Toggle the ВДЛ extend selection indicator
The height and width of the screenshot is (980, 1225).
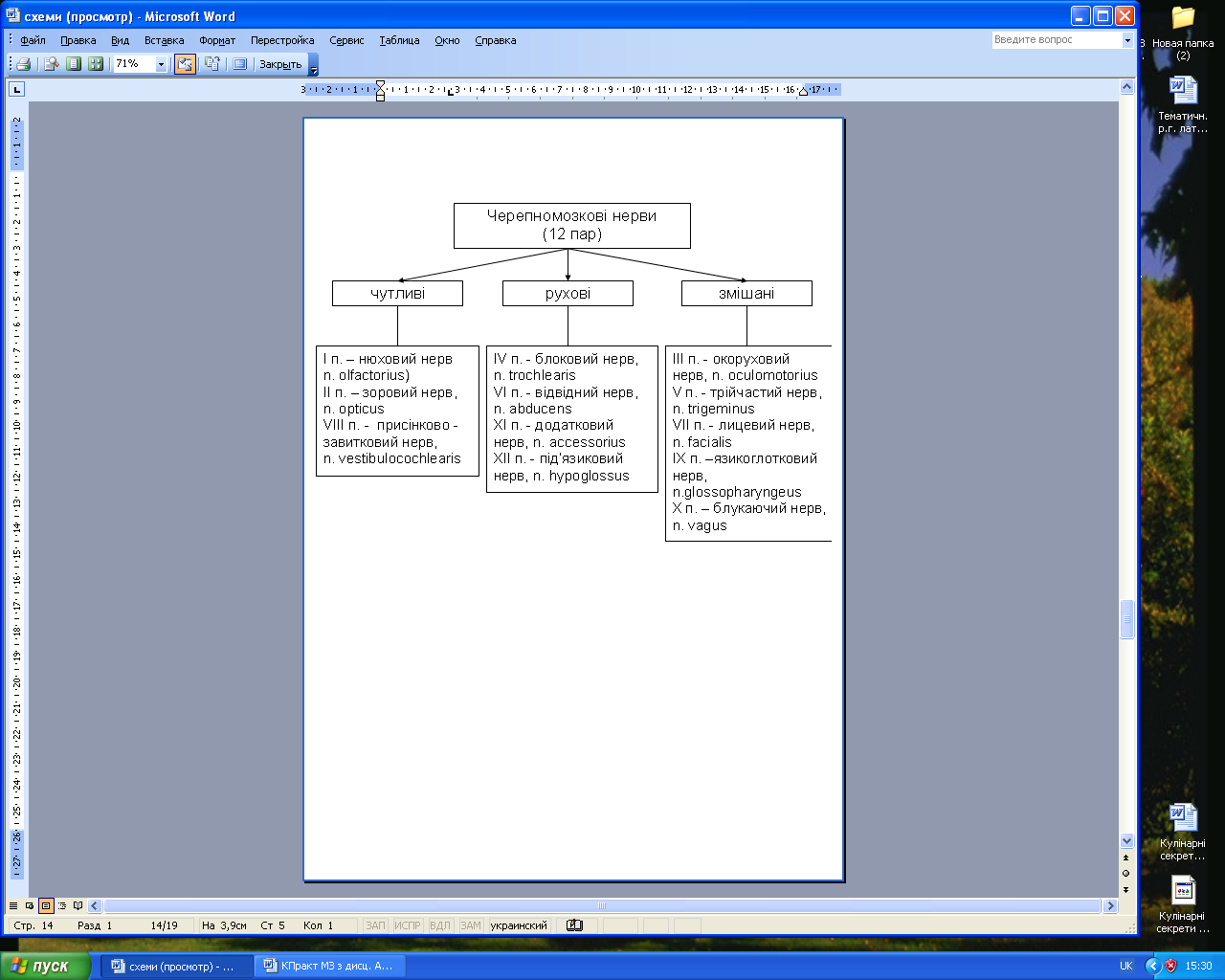(x=439, y=925)
